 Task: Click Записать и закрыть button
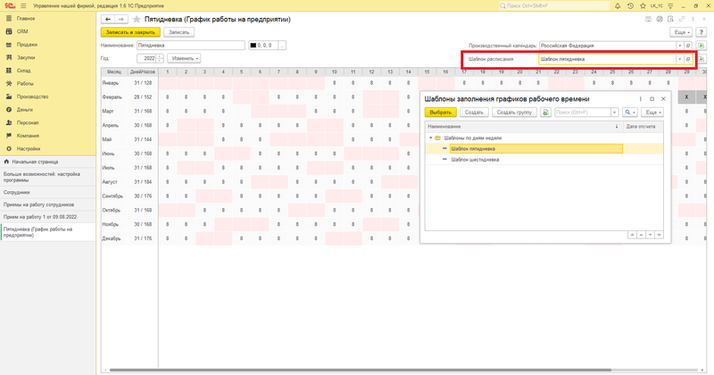click(x=130, y=32)
